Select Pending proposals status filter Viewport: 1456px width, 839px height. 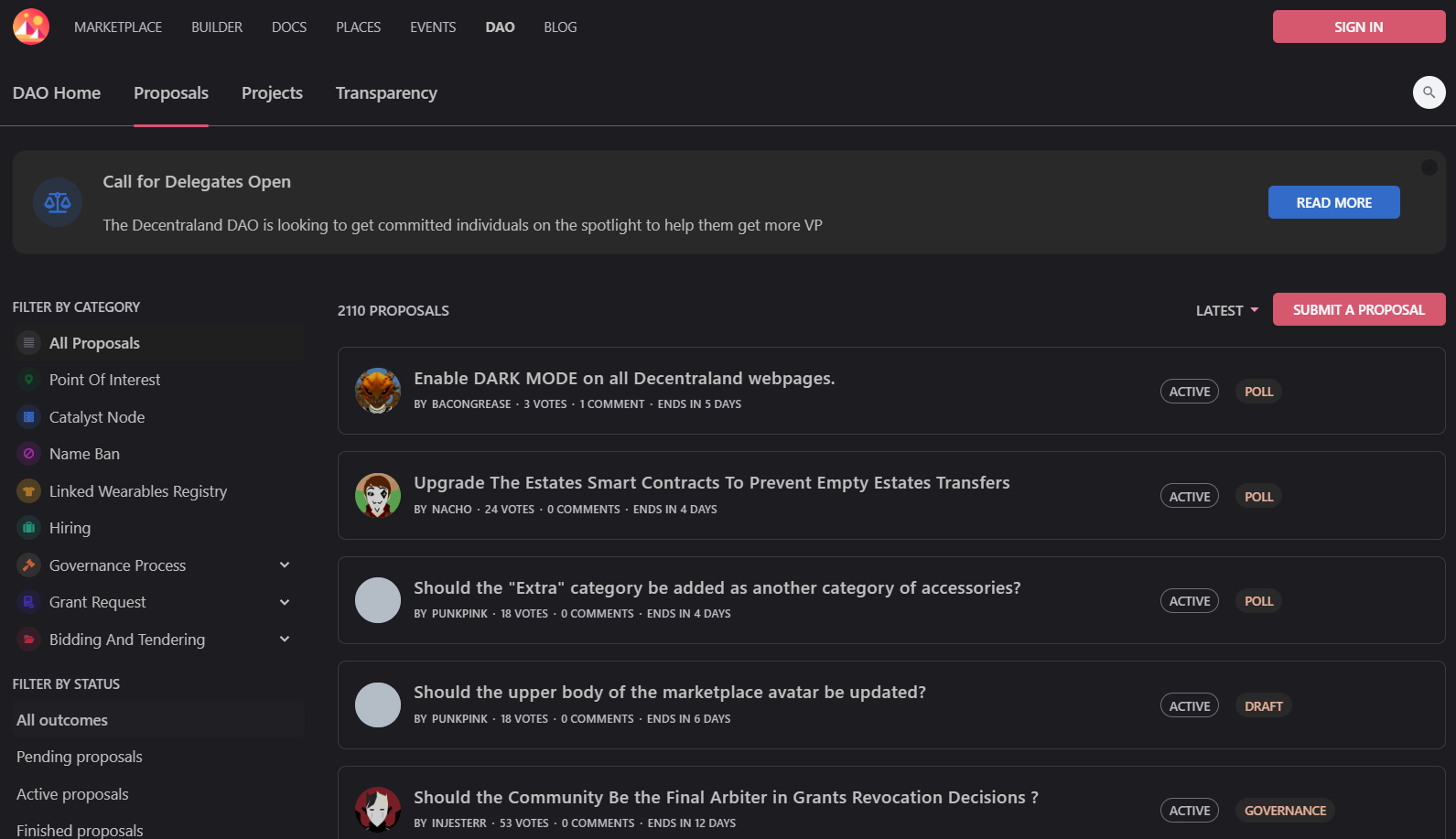80,757
